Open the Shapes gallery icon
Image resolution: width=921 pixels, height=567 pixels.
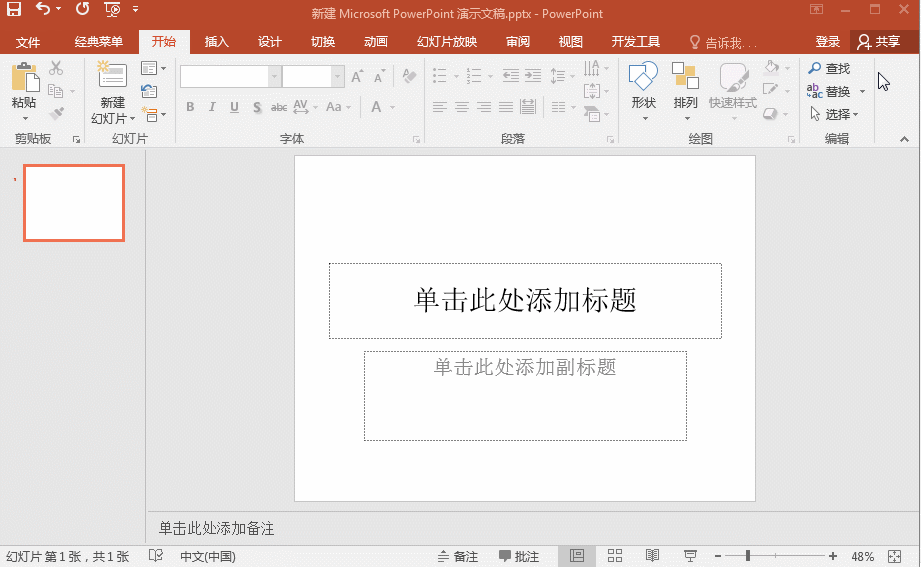coord(643,77)
